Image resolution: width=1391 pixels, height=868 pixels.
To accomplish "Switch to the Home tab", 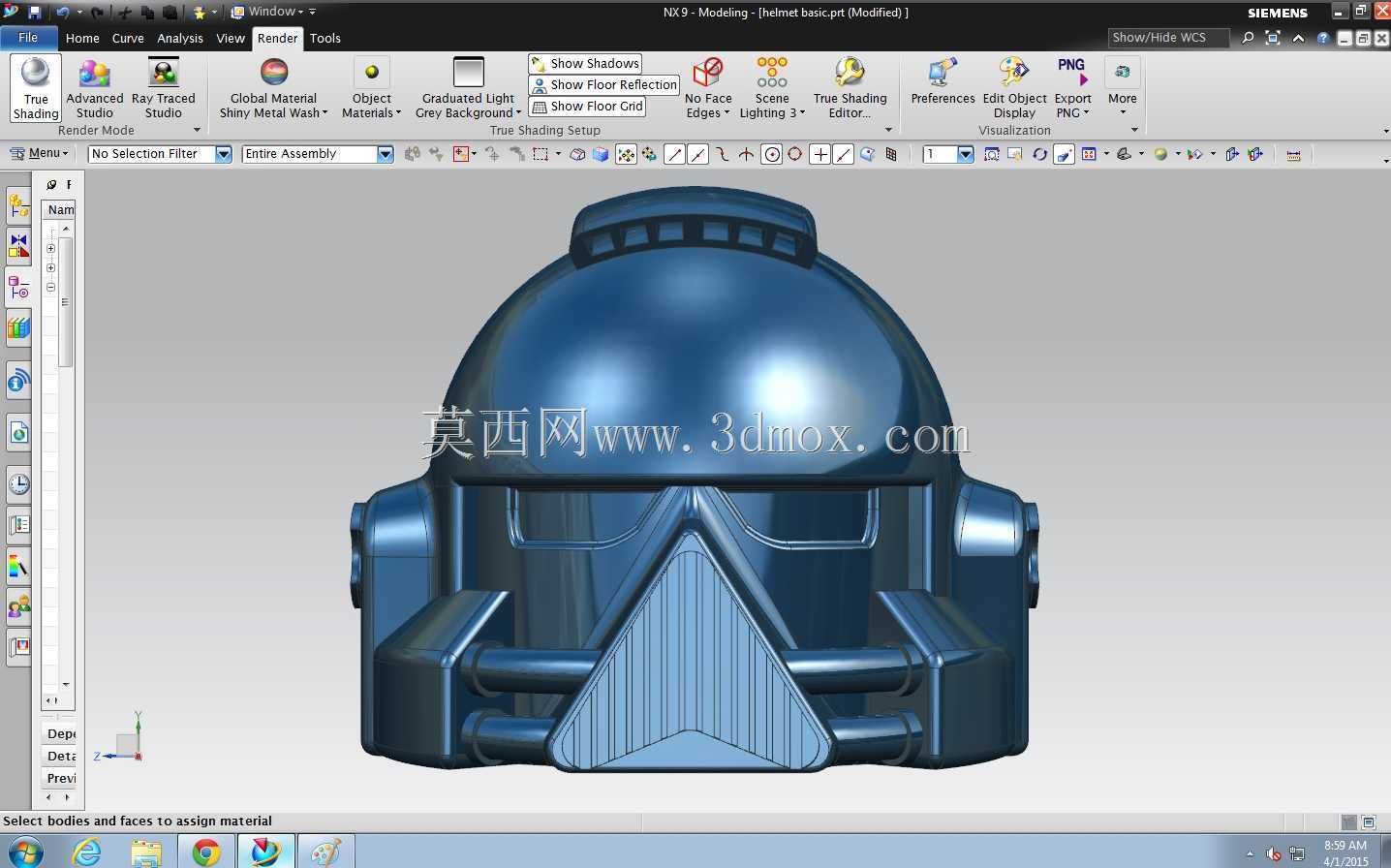I will pyautogui.click(x=82, y=38).
